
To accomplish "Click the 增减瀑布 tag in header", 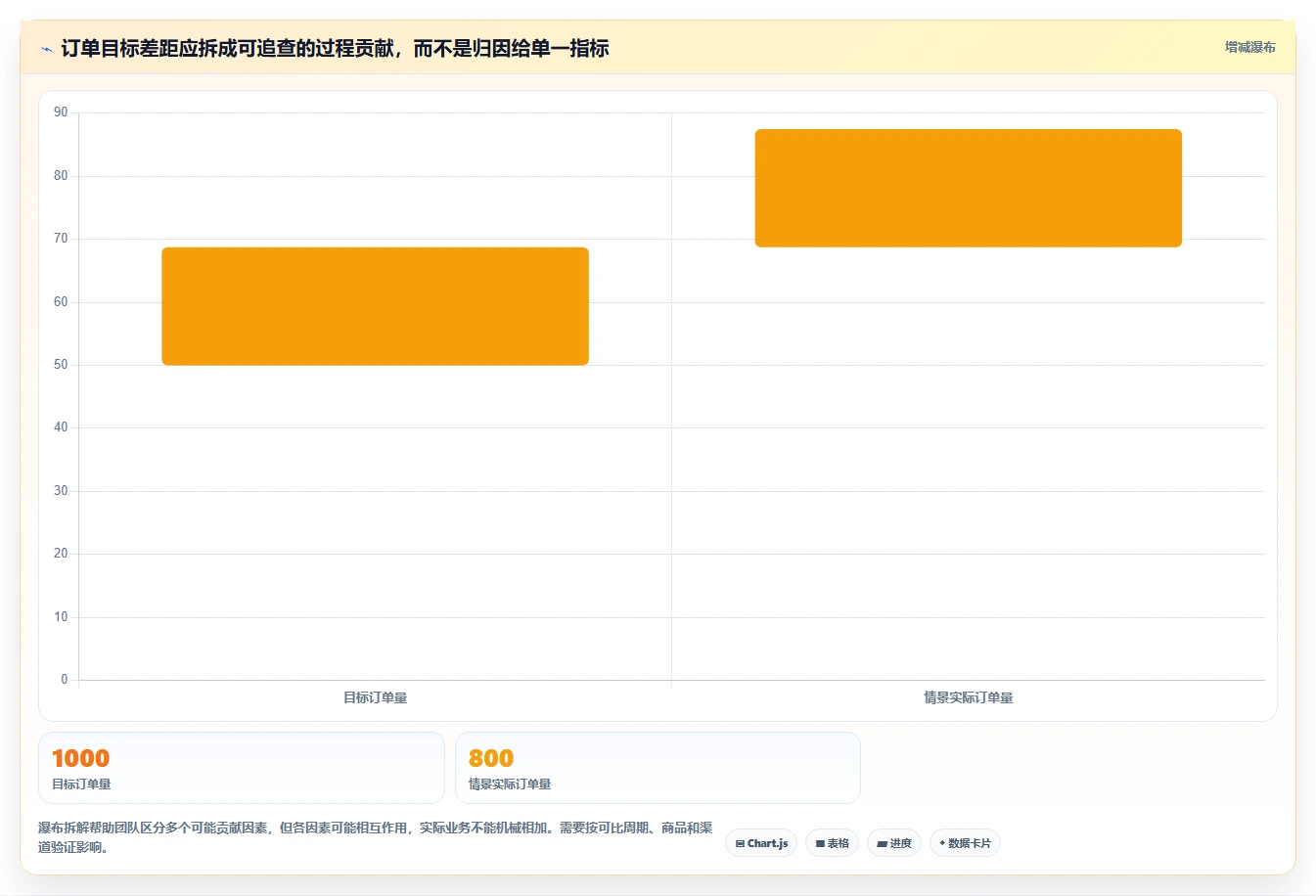I will point(1249,47).
